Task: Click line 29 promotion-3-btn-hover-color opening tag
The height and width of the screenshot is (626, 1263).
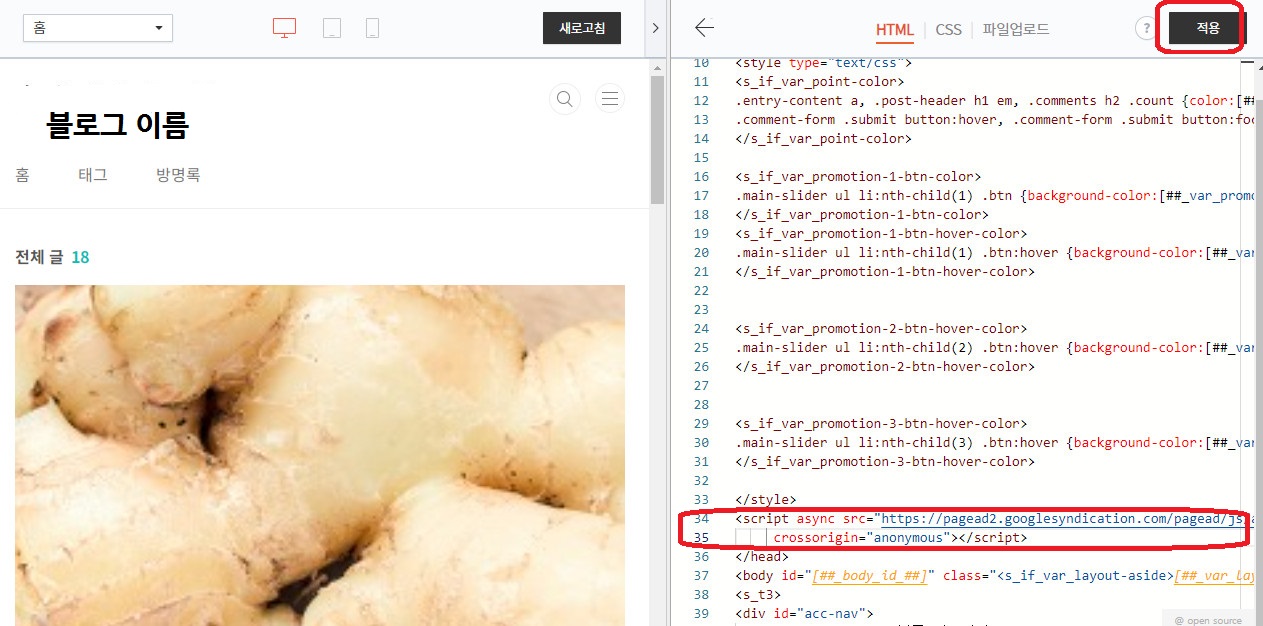Action: click(x=881, y=423)
